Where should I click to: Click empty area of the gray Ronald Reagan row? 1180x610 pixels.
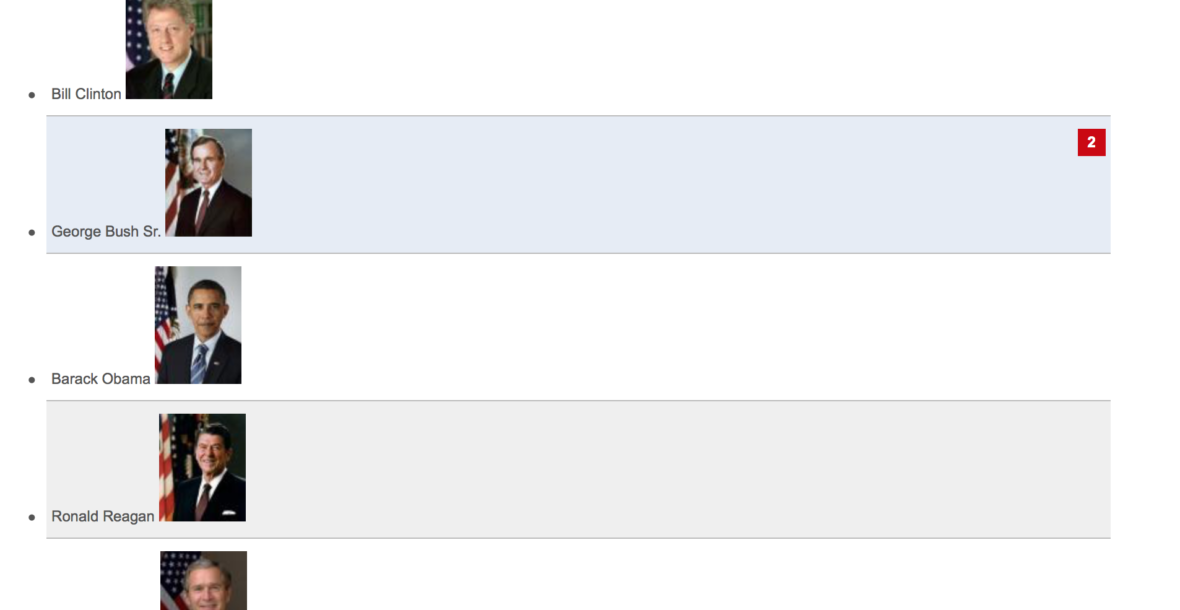pyautogui.click(x=650, y=470)
